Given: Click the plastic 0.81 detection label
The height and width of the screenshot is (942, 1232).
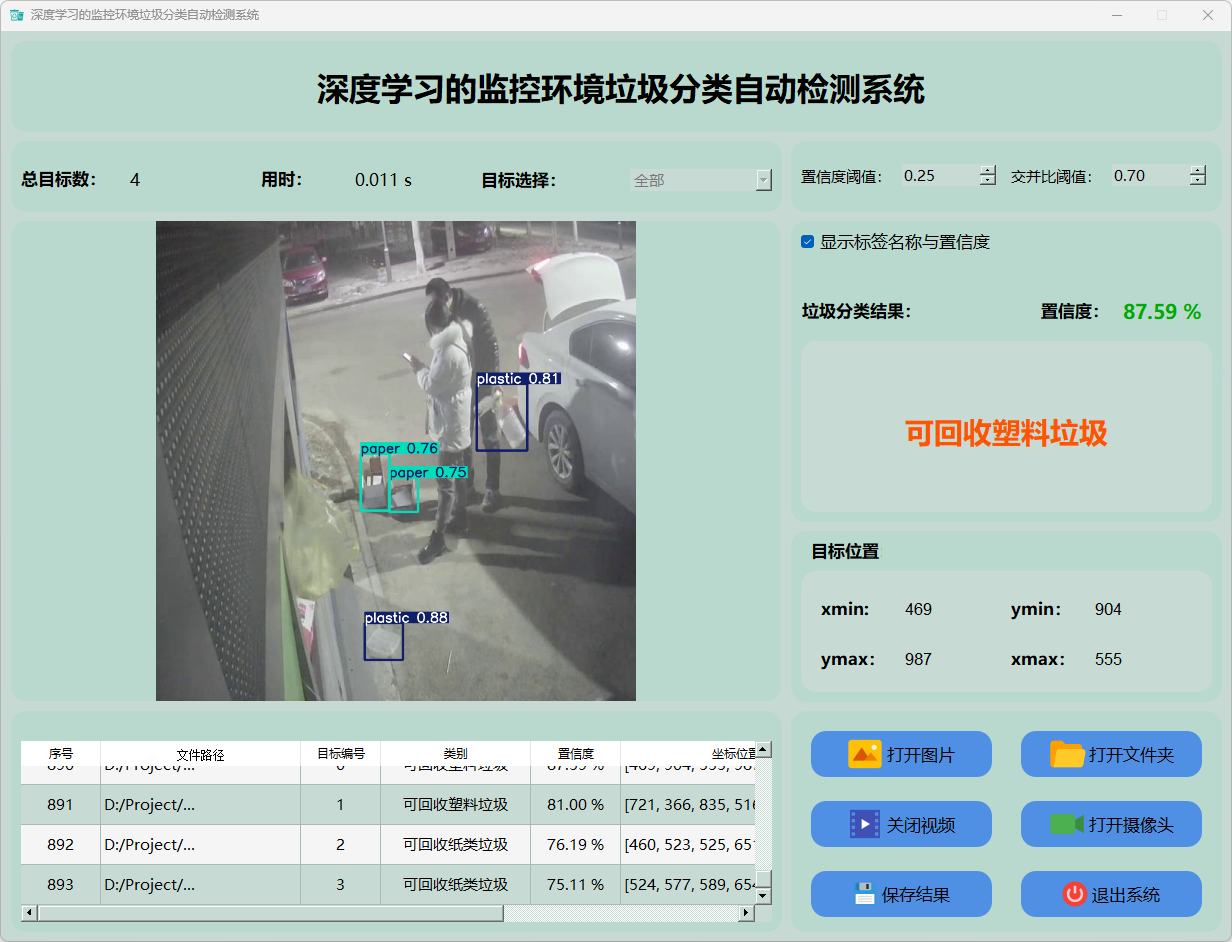Looking at the screenshot, I should (x=518, y=379).
